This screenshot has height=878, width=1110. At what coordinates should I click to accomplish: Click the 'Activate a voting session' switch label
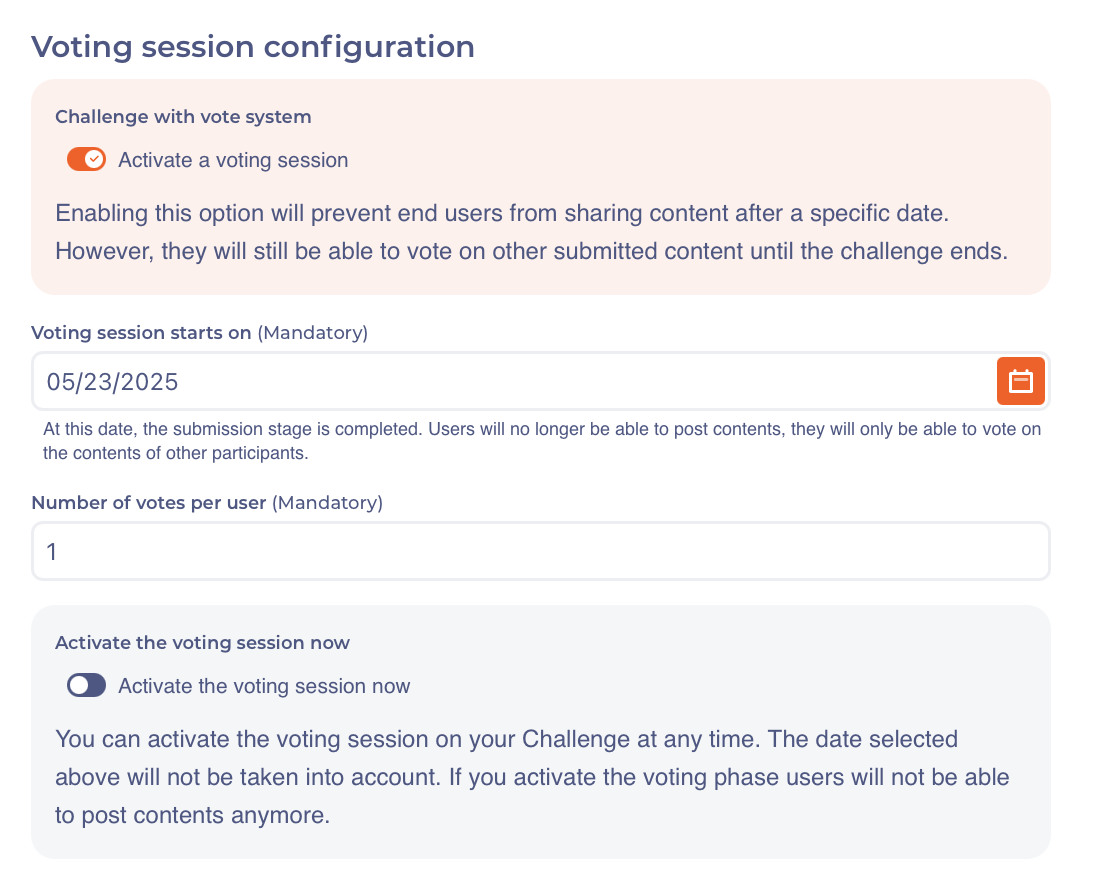pyautogui.click(x=233, y=160)
